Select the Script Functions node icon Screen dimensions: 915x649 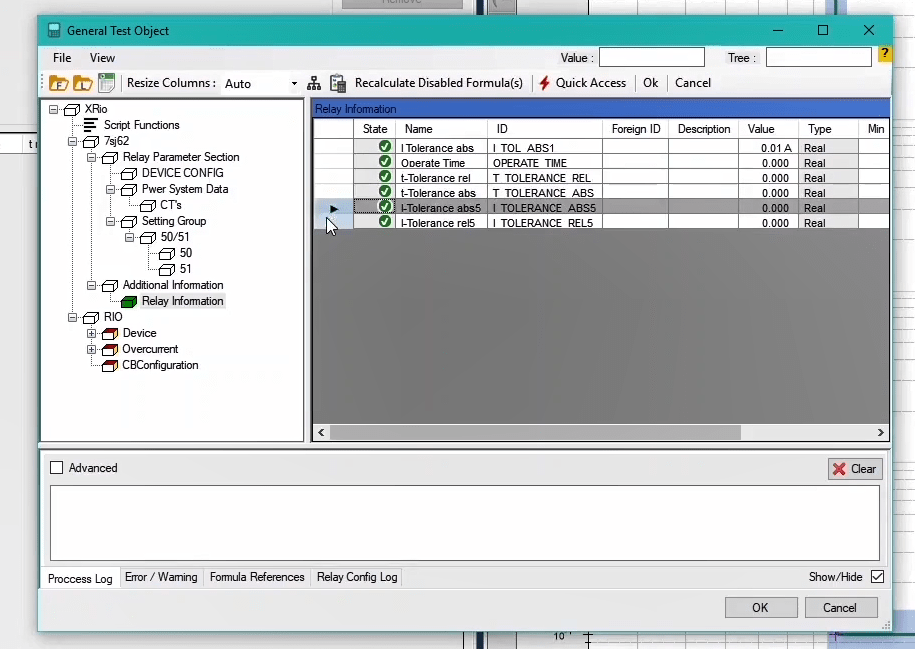click(91, 125)
